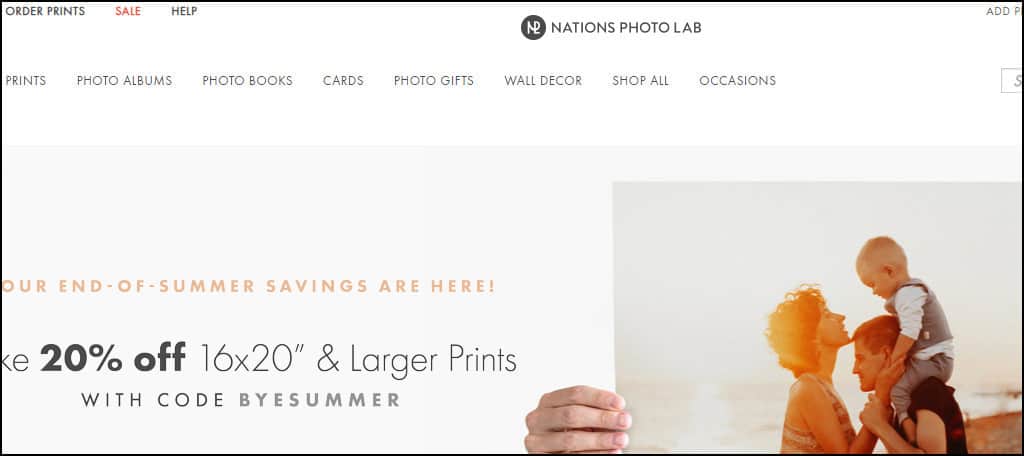Select the Prints navigation menu
This screenshot has height=456, width=1024.
click(x=25, y=80)
